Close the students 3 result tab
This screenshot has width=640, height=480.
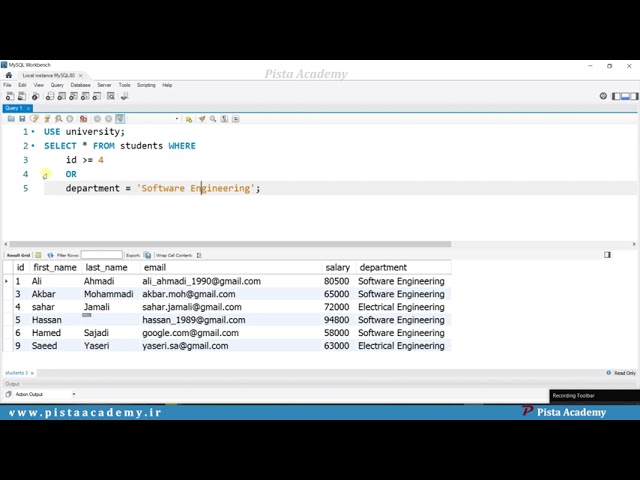(x=32, y=373)
